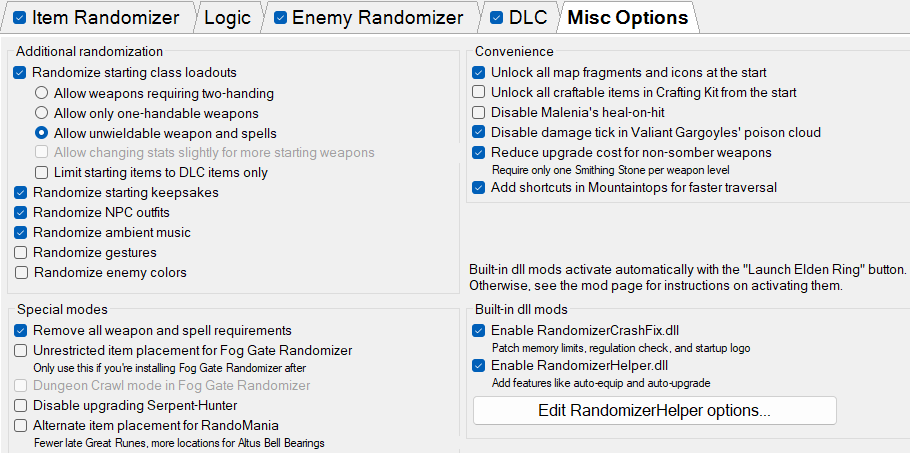Enable Limit starting items to DLC only
Viewport: 910px width, 453px height.
(42, 173)
